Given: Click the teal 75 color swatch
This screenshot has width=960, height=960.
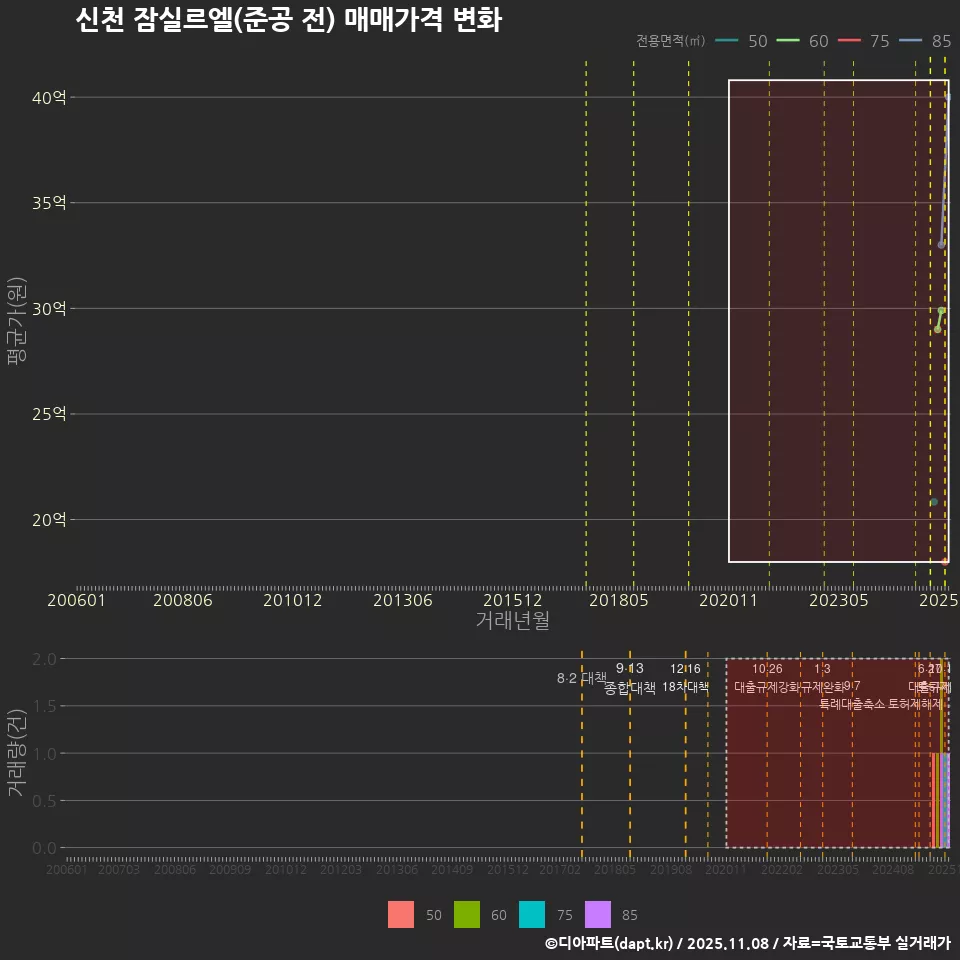Looking at the screenshot, I should click(x=532, y=915).
